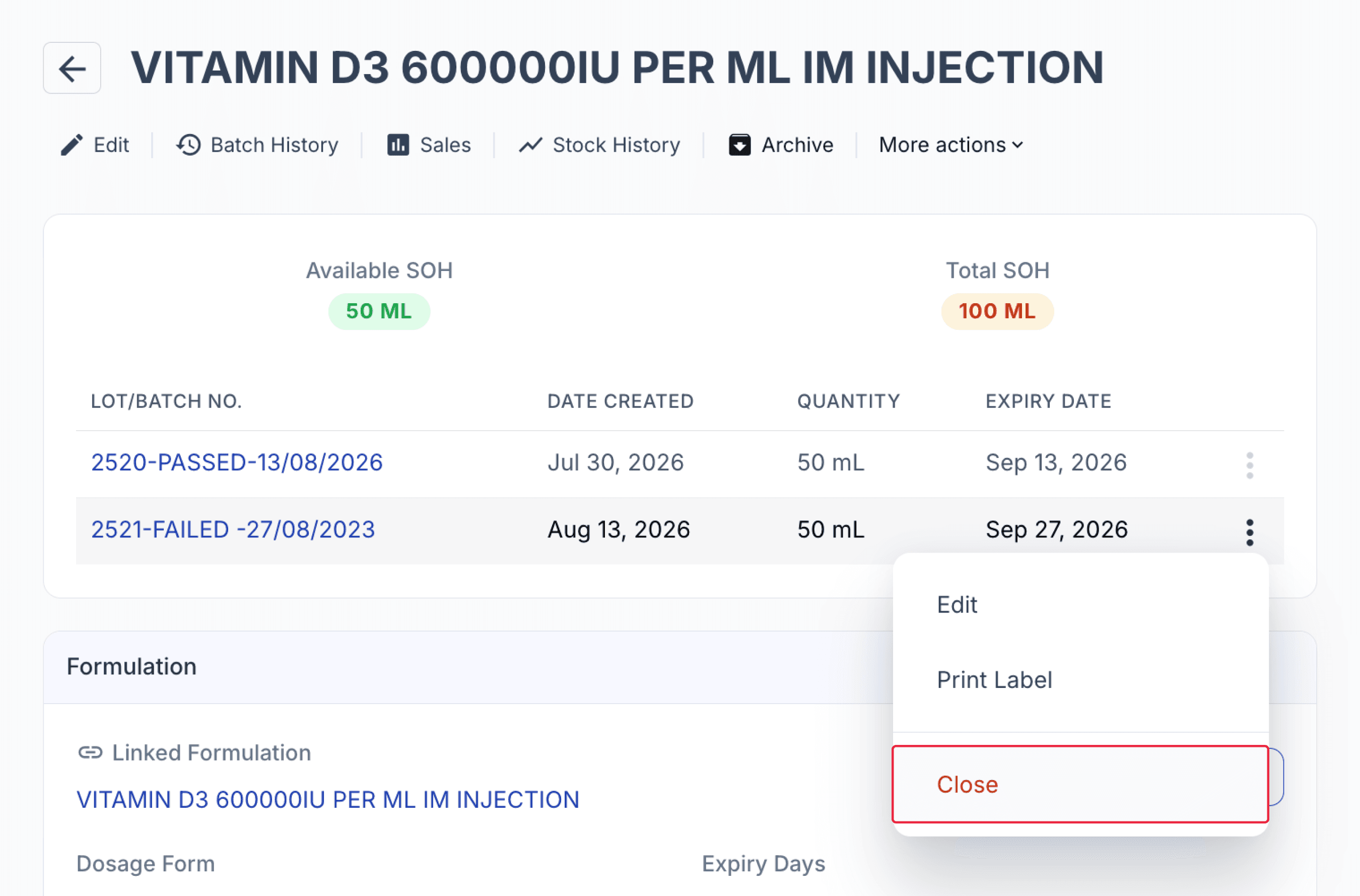Viewport: 1360px width, 896px height.
Task: Select Close option in the context menu
Action: [1080, 785]
